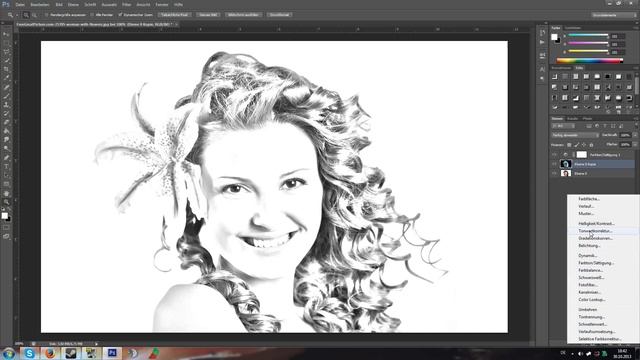This screenshot has height=360, width=640.
Task: Choose Tonwertkorrektur... from the popup menu
Action: 595,231
